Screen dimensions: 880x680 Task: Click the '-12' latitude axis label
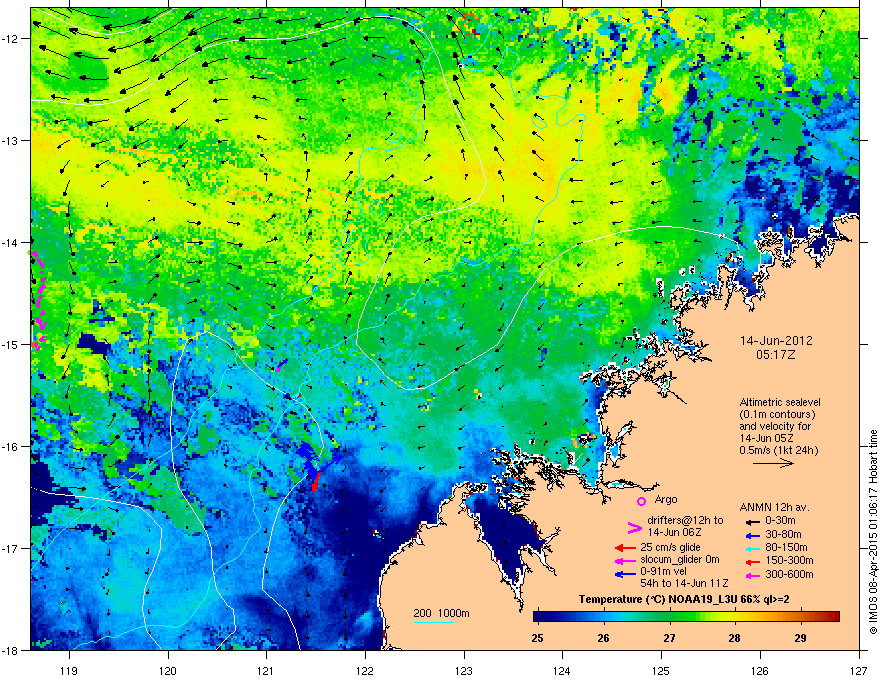tap(10, 39)
